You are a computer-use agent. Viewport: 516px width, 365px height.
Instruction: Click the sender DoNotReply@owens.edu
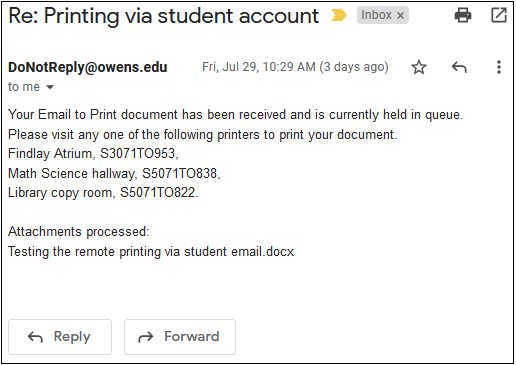(x=87, y=67)
